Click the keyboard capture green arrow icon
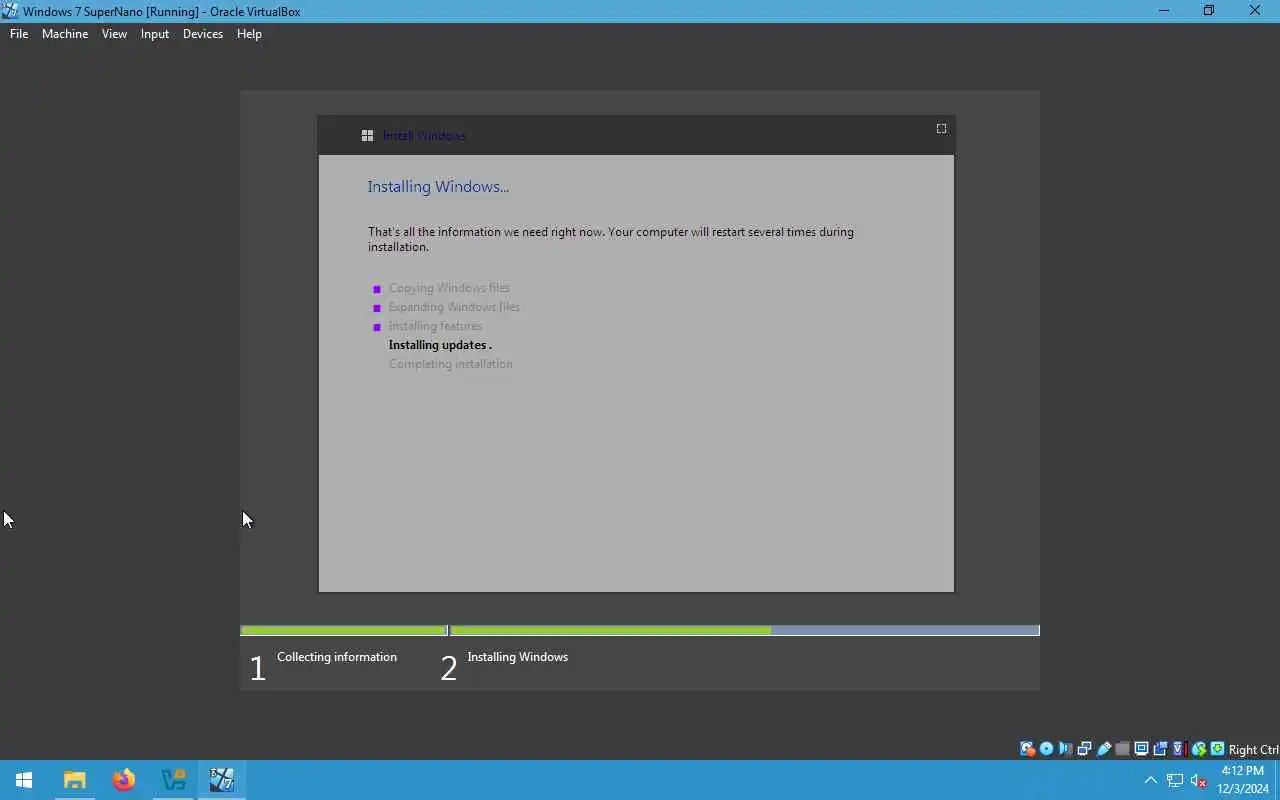The image size is (1280, 800). (1217, 749)
